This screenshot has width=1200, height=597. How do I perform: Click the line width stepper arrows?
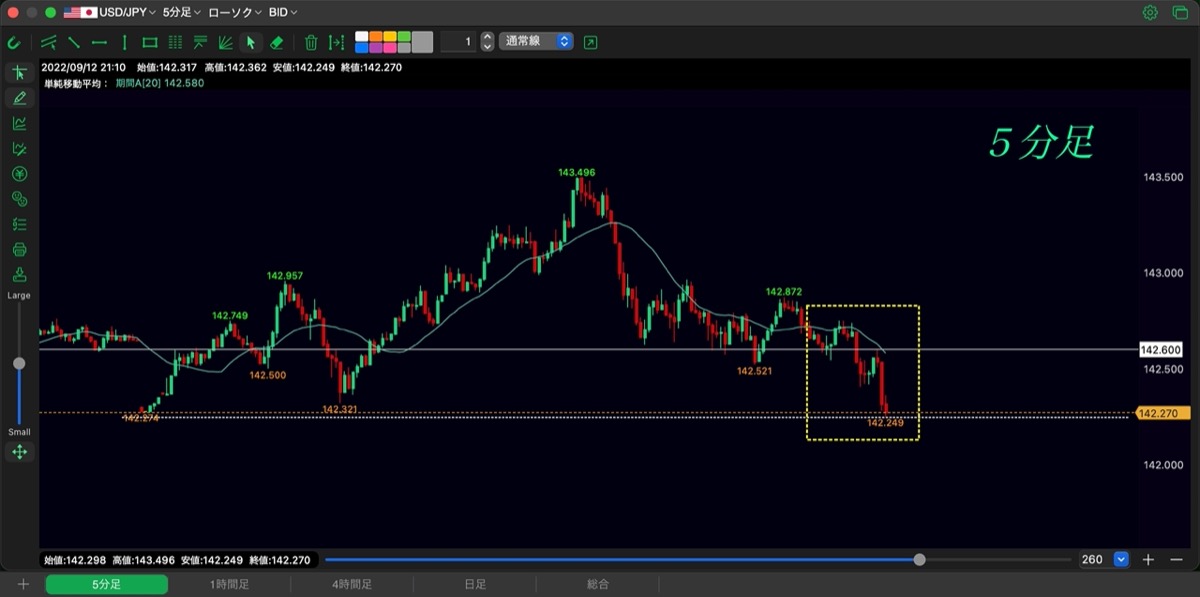click(487, 42)
